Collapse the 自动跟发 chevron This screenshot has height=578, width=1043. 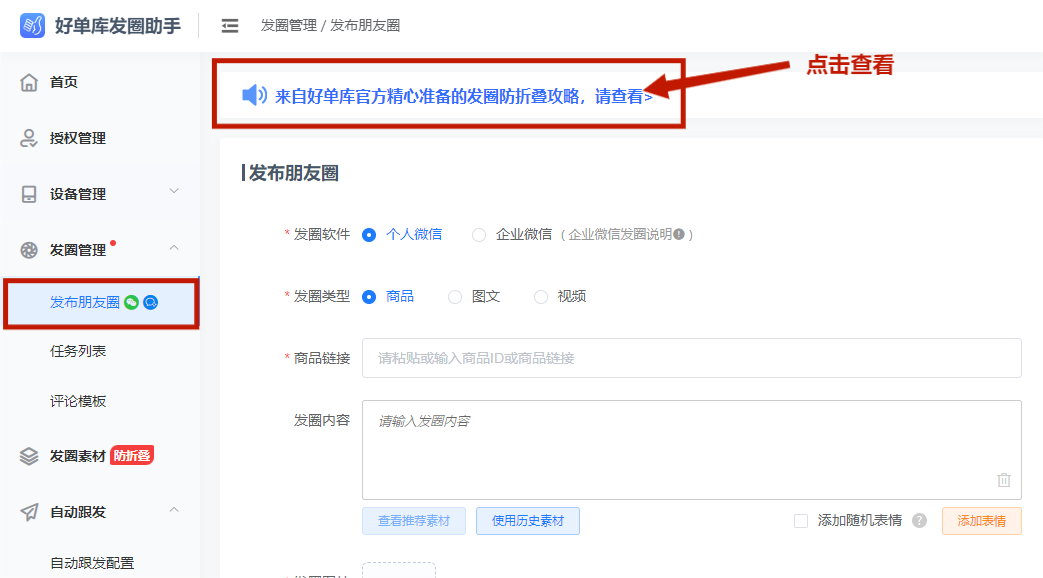pyautogui.click(x=174, y=509)
